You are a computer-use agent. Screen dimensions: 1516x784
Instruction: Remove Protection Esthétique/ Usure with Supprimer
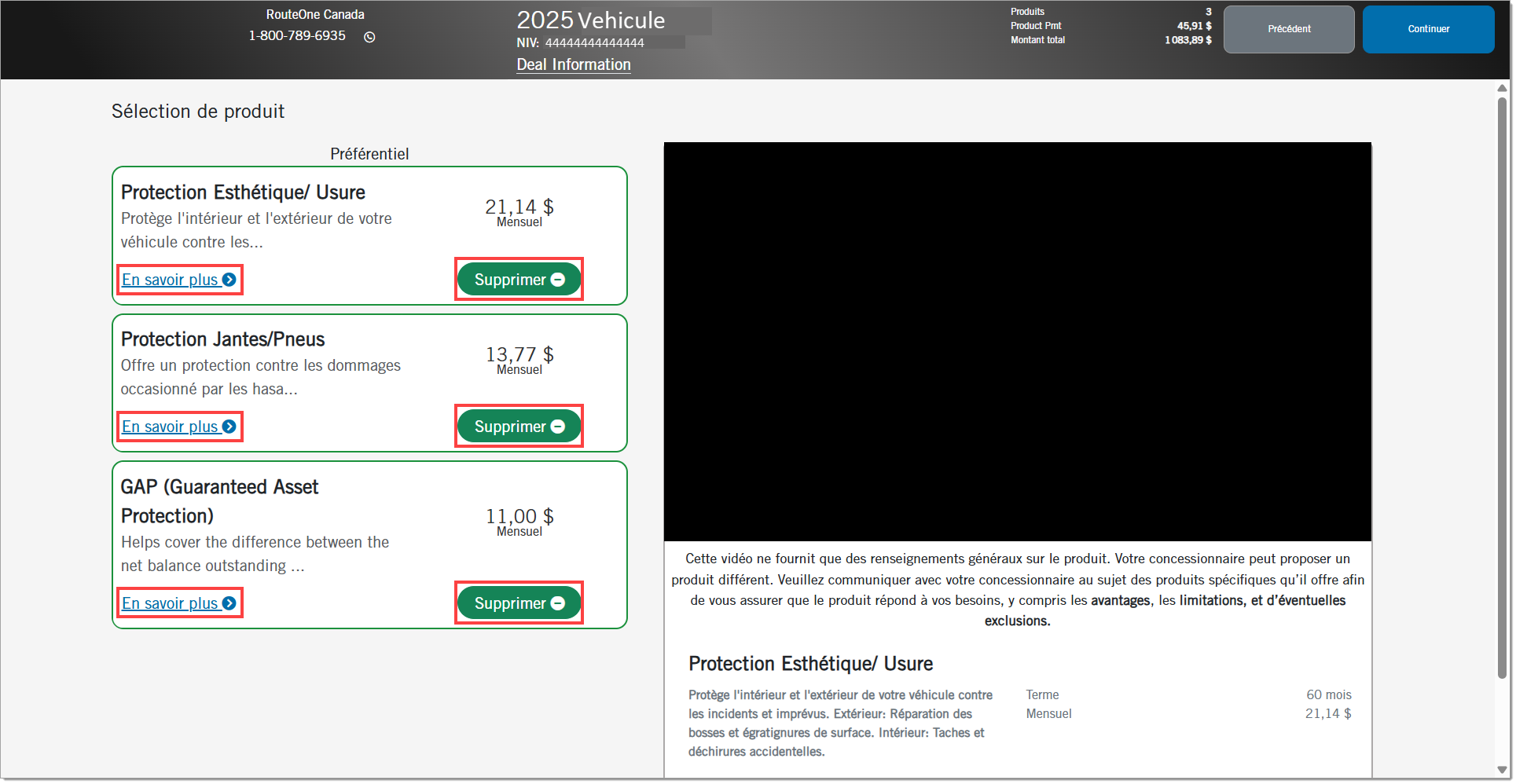519,280
